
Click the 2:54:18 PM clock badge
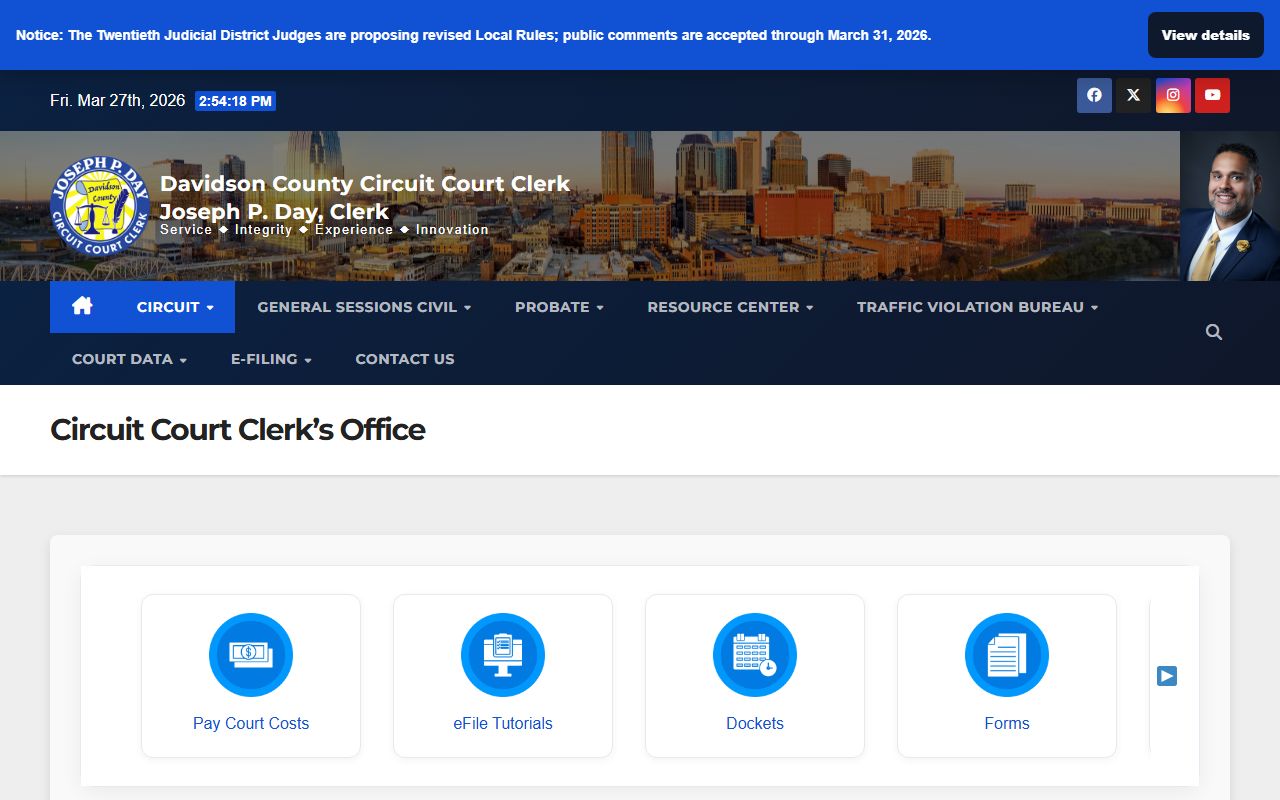[235, 101]
